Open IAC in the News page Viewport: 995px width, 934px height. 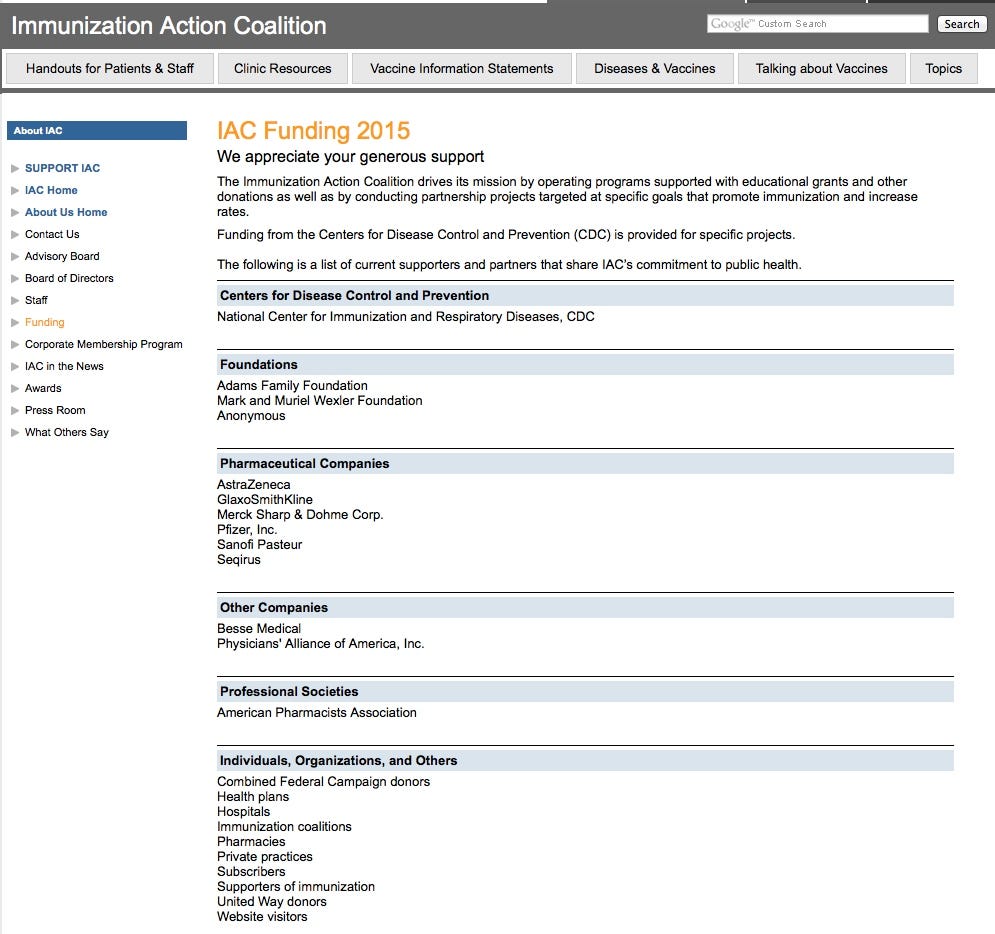click(64, 367)
